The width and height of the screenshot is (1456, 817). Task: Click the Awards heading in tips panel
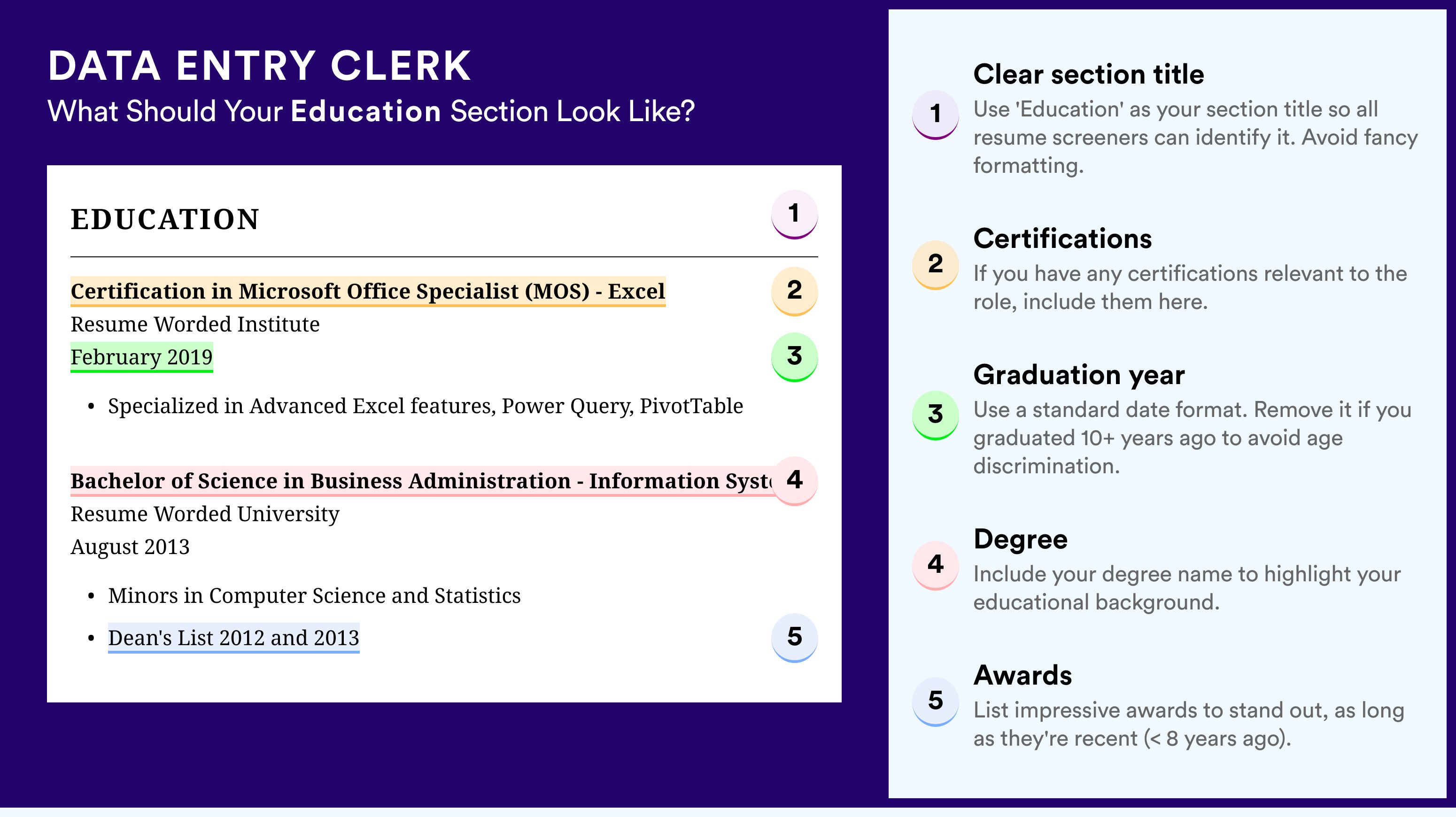point(1022,675)
